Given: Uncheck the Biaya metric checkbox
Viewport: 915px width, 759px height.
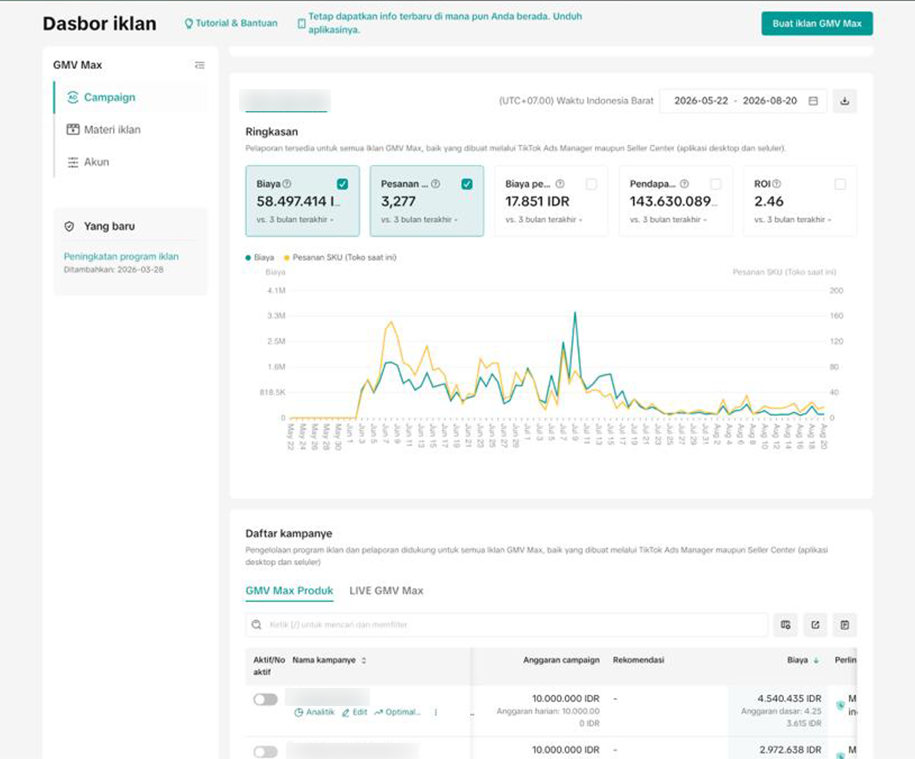Looking at the screenshot, I should click(343, 184).
